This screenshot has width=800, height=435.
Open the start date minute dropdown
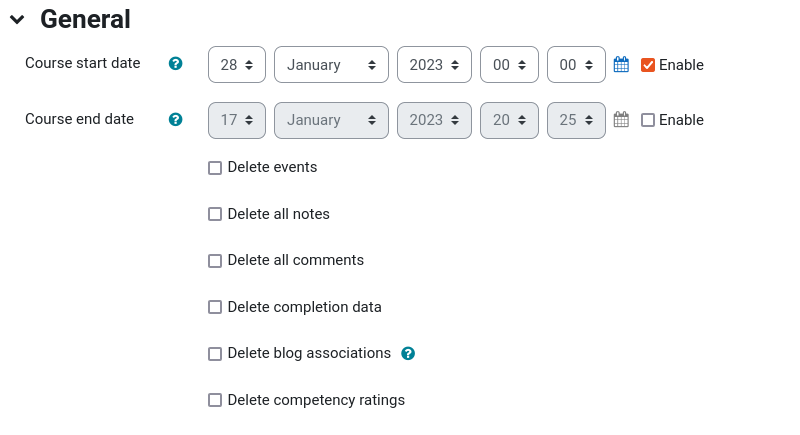click(576, 65)
